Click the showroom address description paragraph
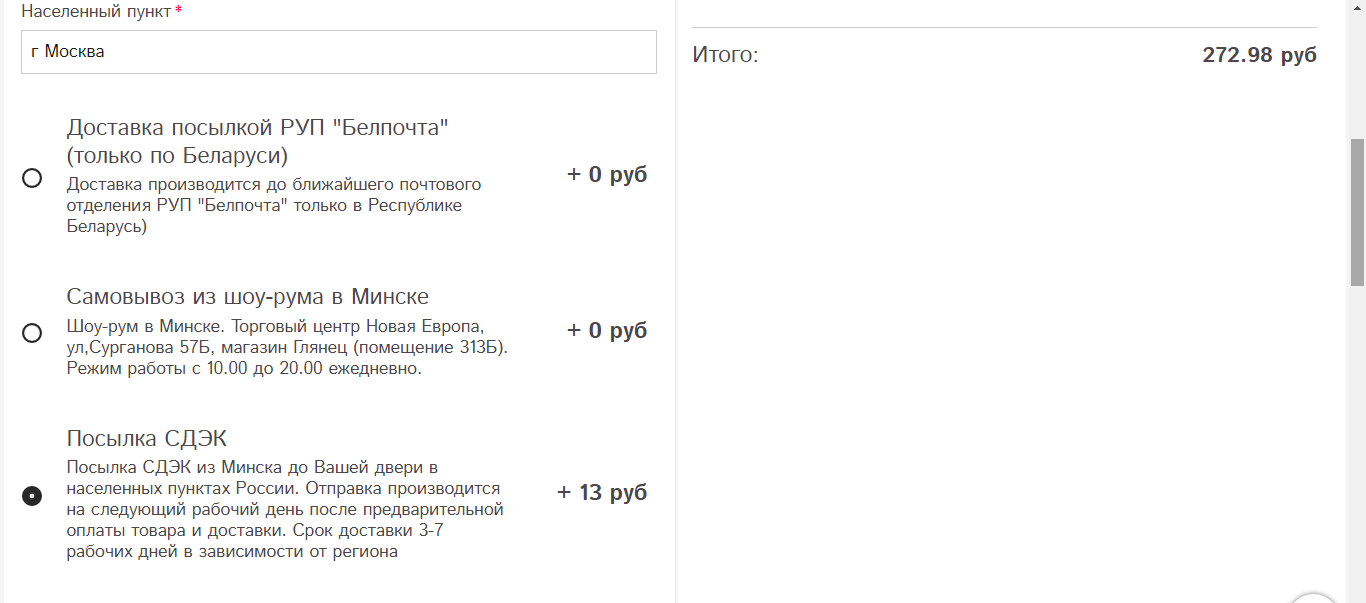Viewport: 1366px width, 603px height. point(287,347)
